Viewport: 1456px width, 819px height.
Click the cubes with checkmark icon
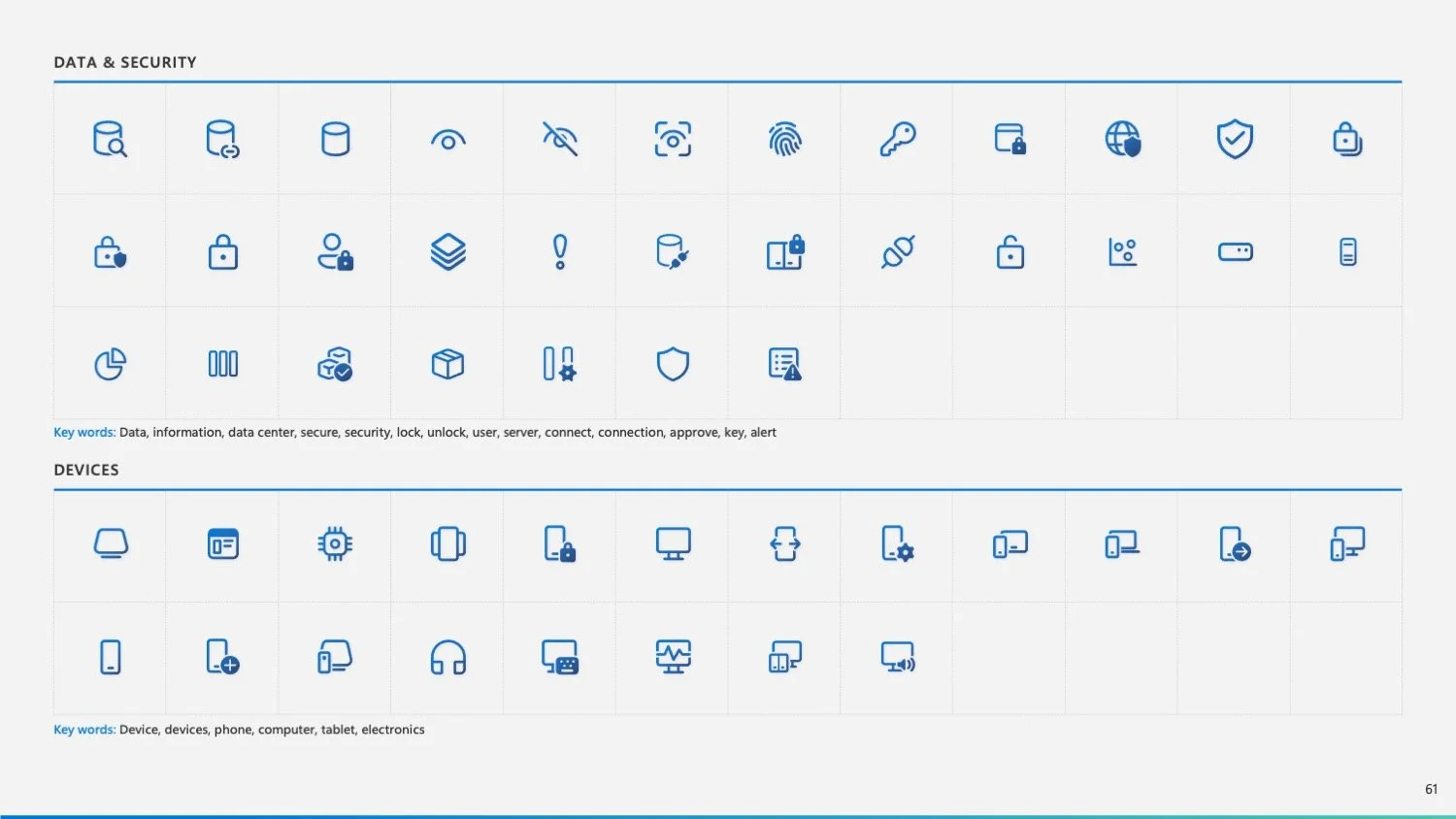click(335, 365)
